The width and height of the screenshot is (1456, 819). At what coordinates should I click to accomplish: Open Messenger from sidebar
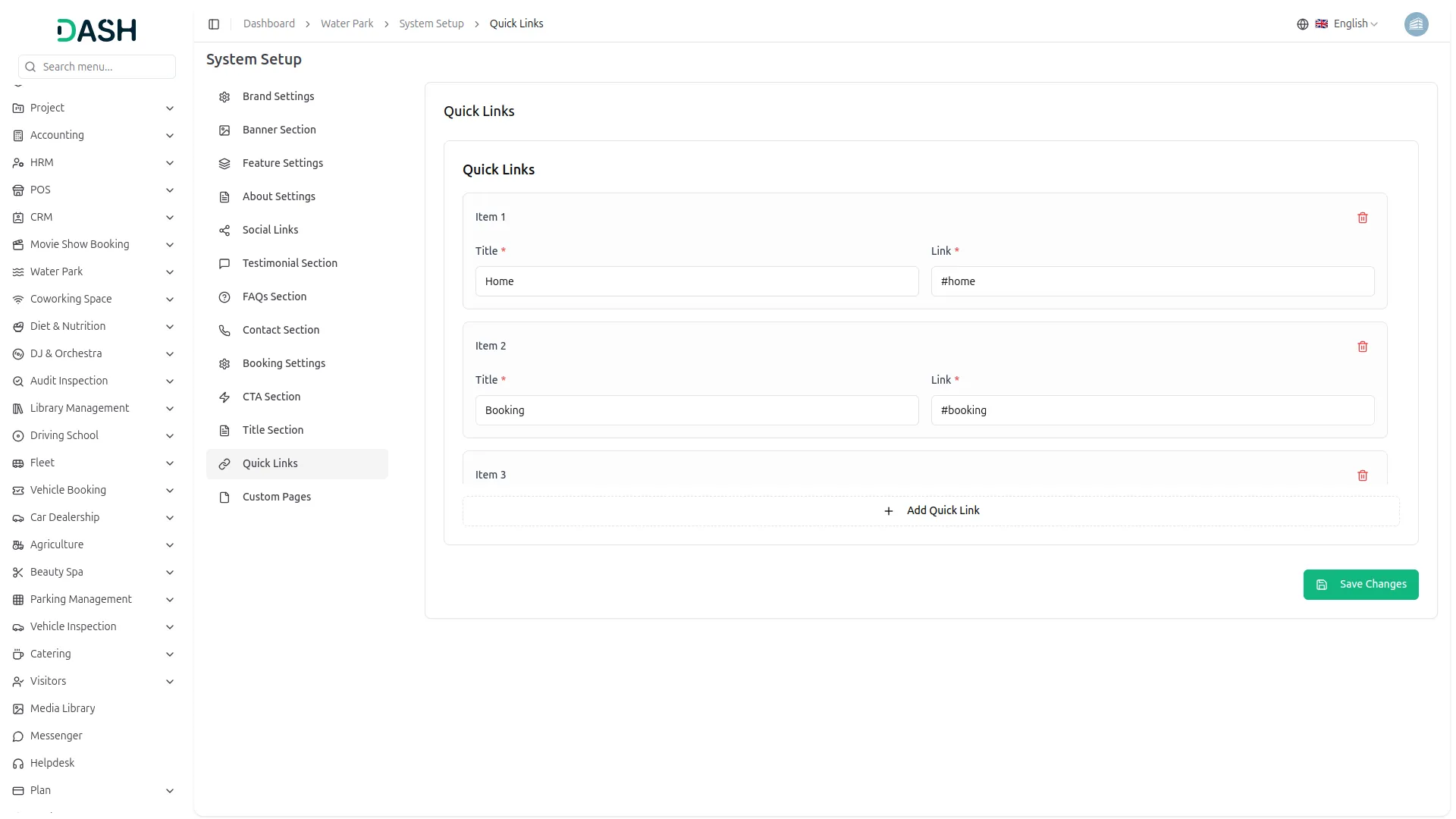tap(56, 736)
